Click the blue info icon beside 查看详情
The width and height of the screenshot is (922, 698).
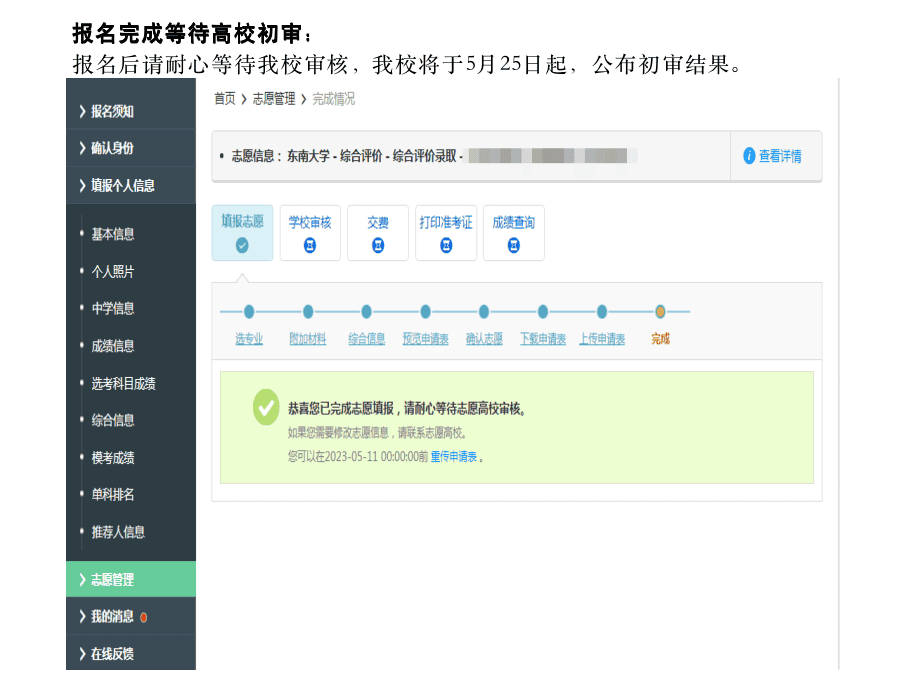(749, 156)
